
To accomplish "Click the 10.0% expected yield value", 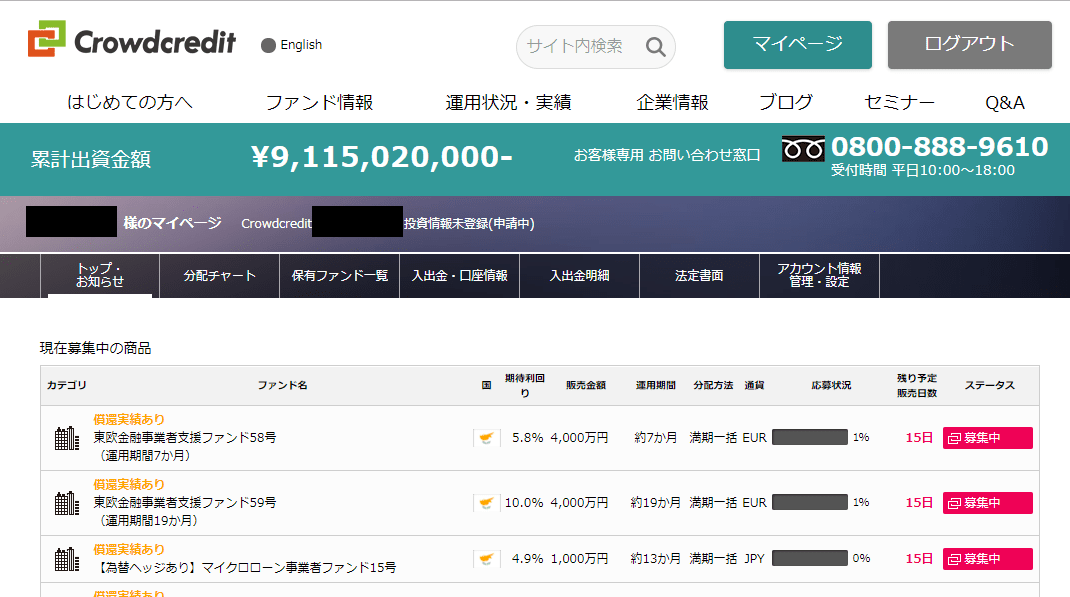I will [x=524, y=503].
